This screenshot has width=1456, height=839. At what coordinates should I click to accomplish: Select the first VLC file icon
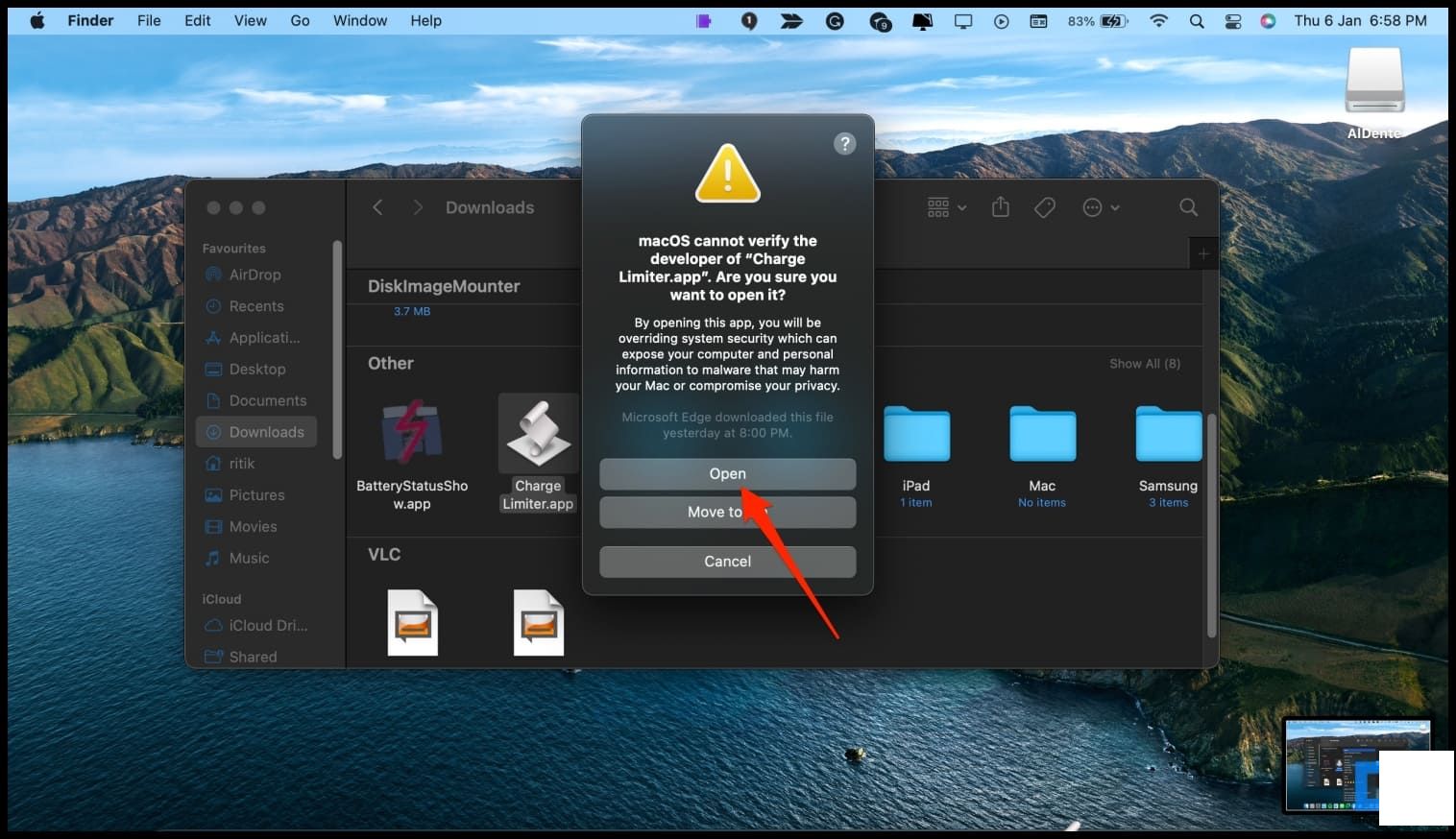click(x=412, y=623)
